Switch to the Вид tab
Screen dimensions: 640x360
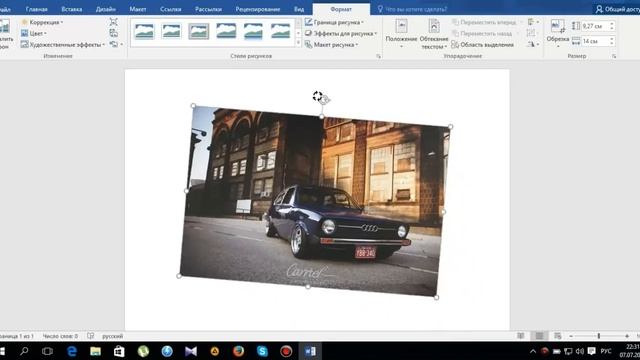(x=299, y=9)
